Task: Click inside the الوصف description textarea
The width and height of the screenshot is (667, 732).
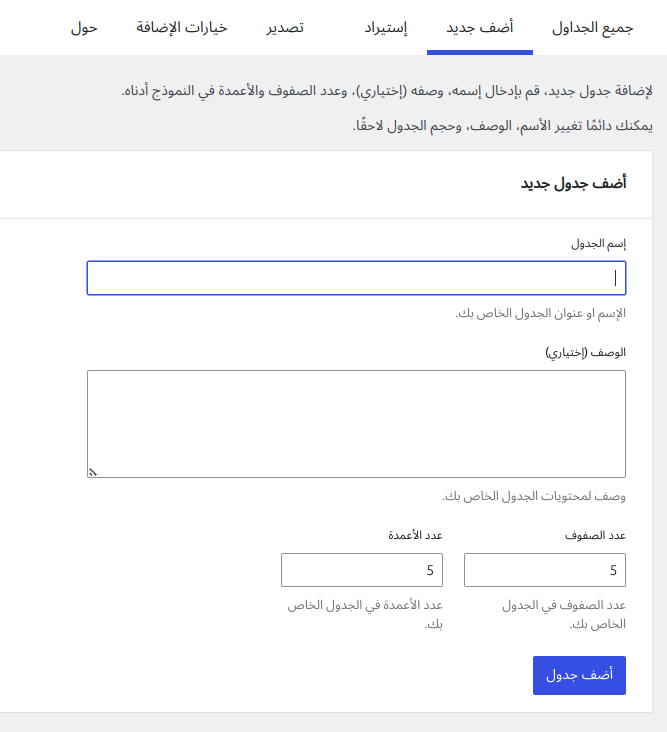Action: click(356, 423)
